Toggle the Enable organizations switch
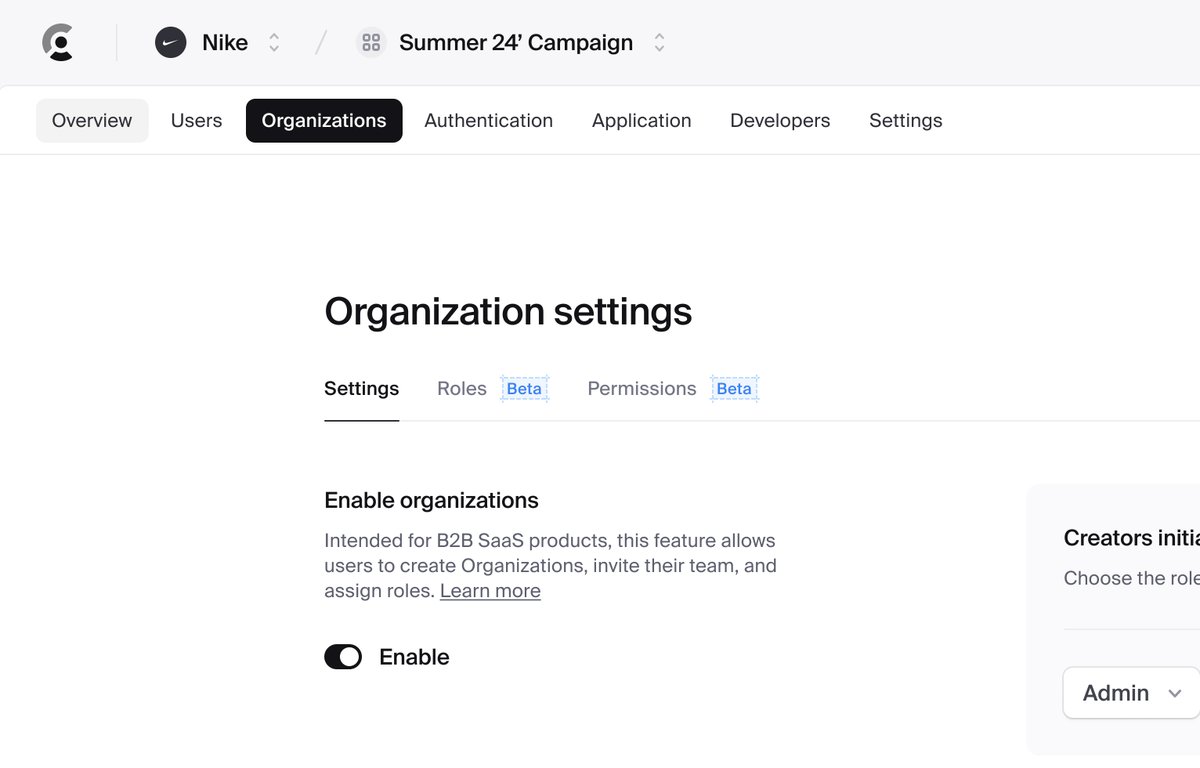 [343, 657]
